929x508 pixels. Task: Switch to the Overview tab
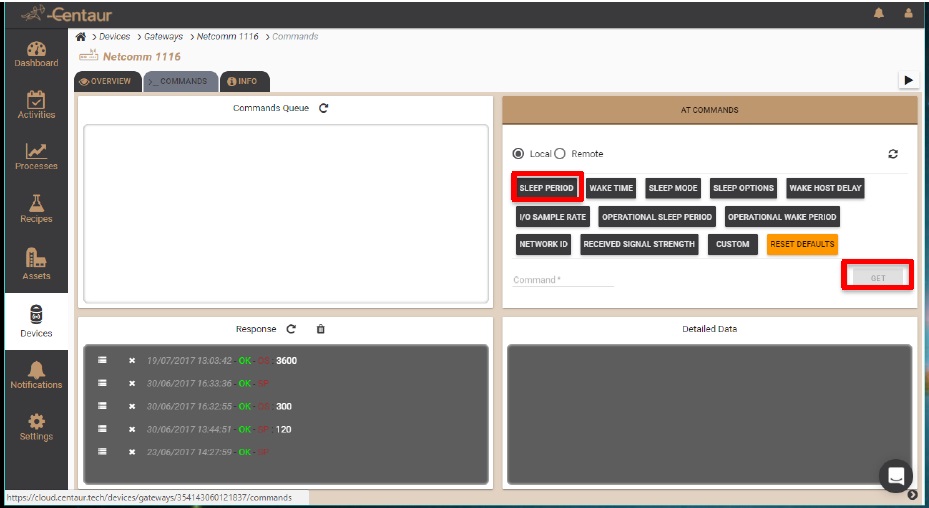click(106, 82)
